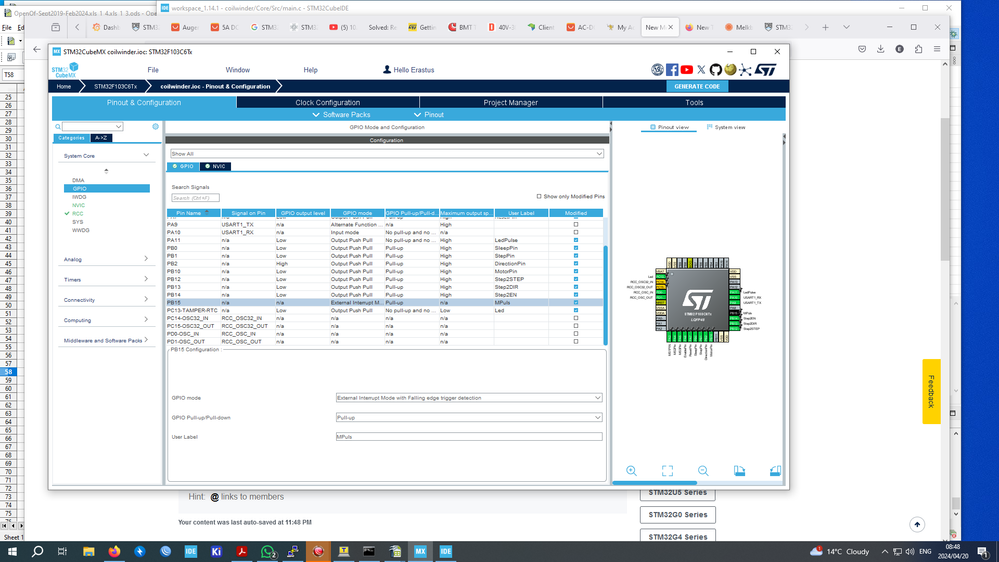Open File Explorer from the taskbar
The width and height of the screenshot is (999, 562).
pyautogui.click(x=89, y=551)
